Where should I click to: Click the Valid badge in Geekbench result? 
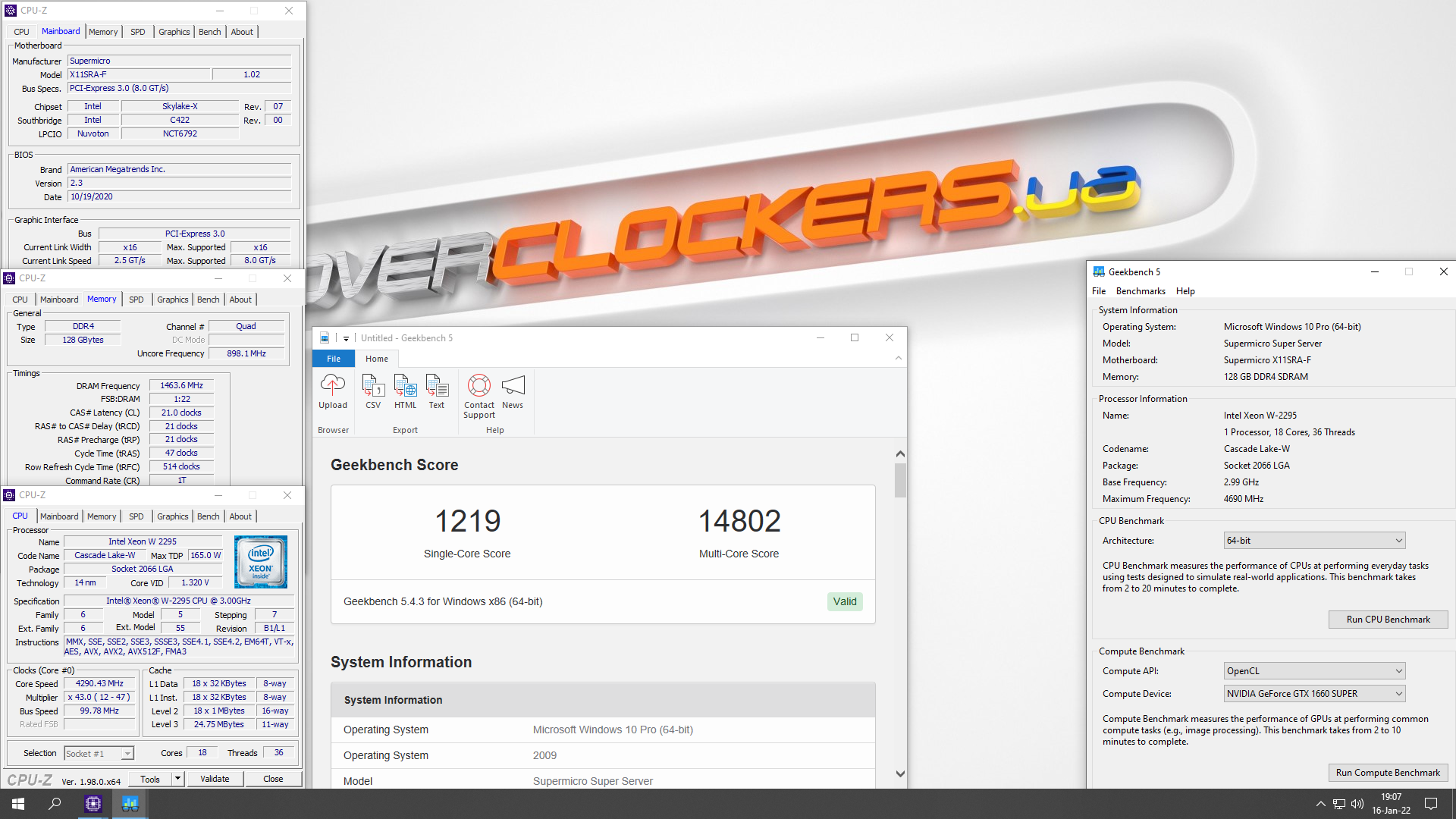[x=845, y=601]
